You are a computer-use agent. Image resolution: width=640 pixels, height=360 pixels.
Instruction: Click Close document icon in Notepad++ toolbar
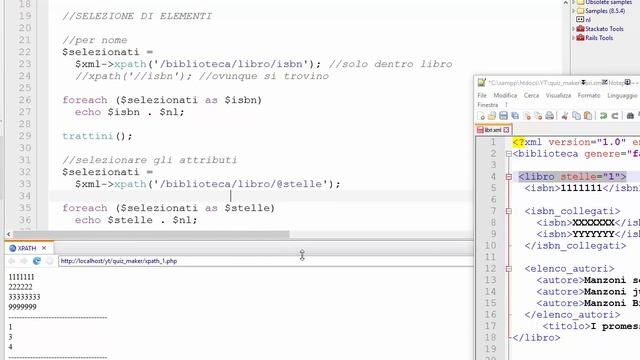coord(527,116)
